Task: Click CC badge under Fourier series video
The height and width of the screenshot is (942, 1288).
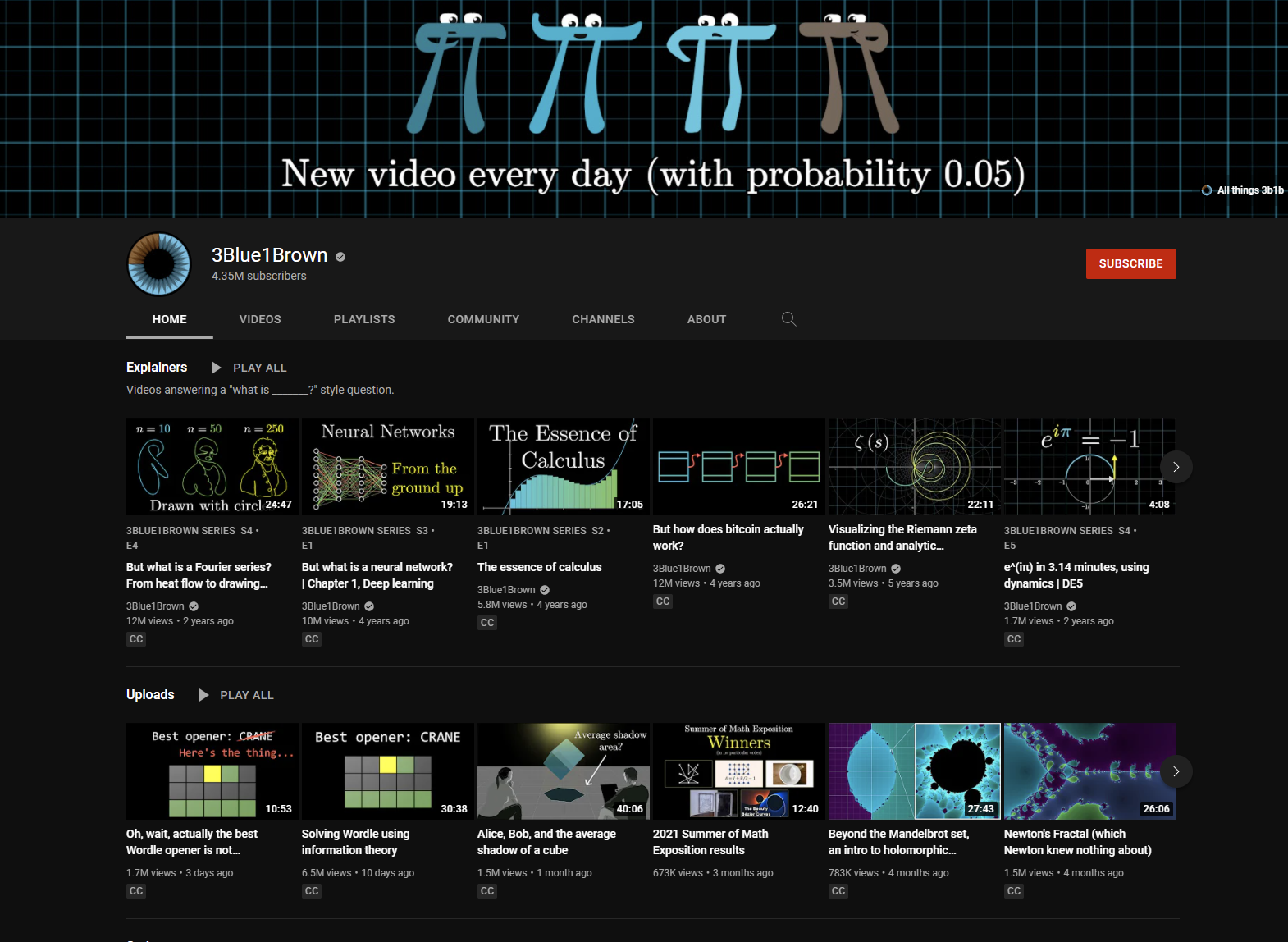Action: coord(136,639)
